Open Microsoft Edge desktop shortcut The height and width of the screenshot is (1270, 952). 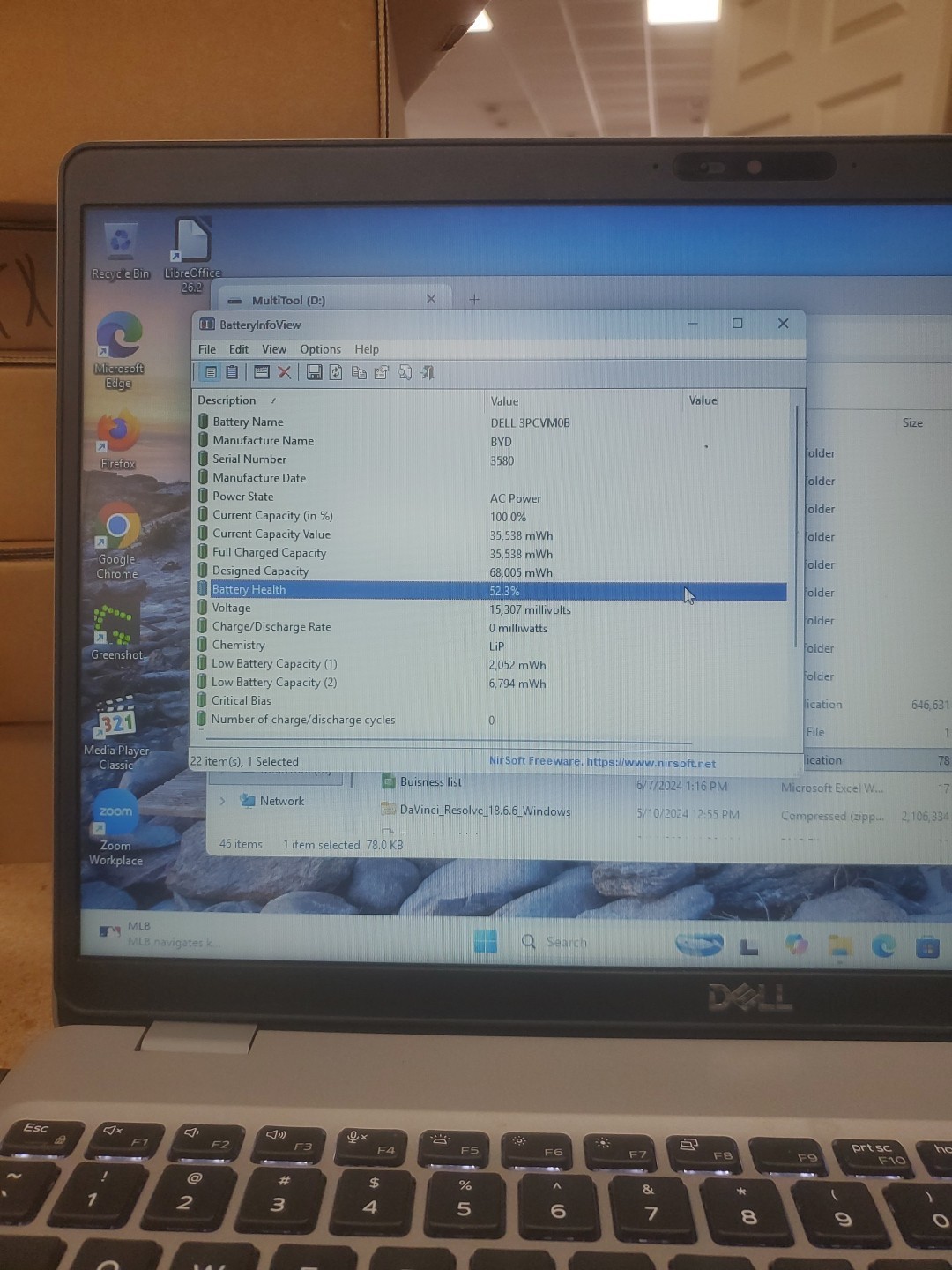119,350
